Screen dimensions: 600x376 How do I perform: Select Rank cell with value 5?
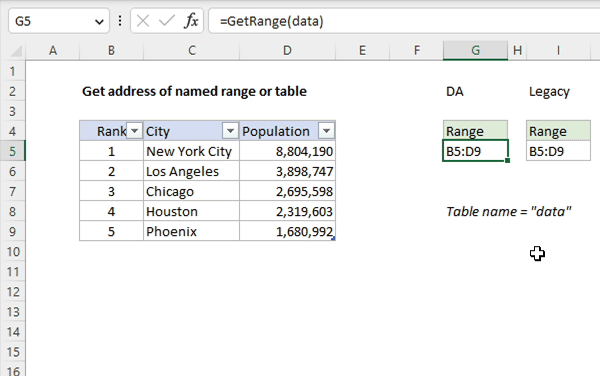point(111,231)
